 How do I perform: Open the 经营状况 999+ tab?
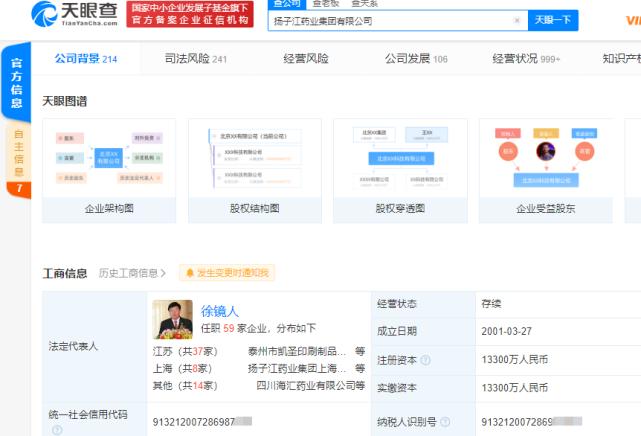click(x=526, y=59)
